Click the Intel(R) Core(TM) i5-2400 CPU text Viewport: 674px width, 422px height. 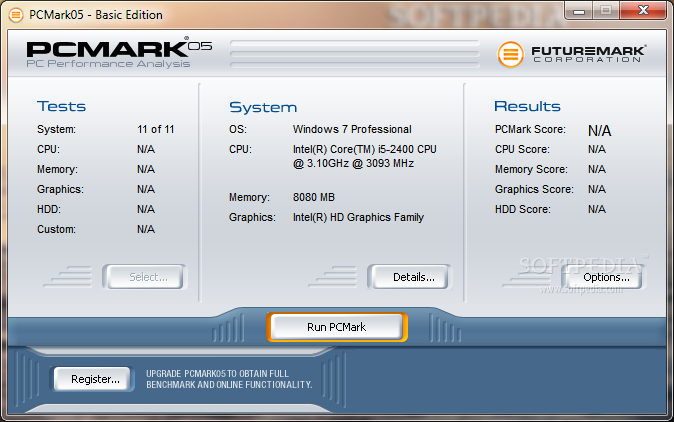click(365, 149)
